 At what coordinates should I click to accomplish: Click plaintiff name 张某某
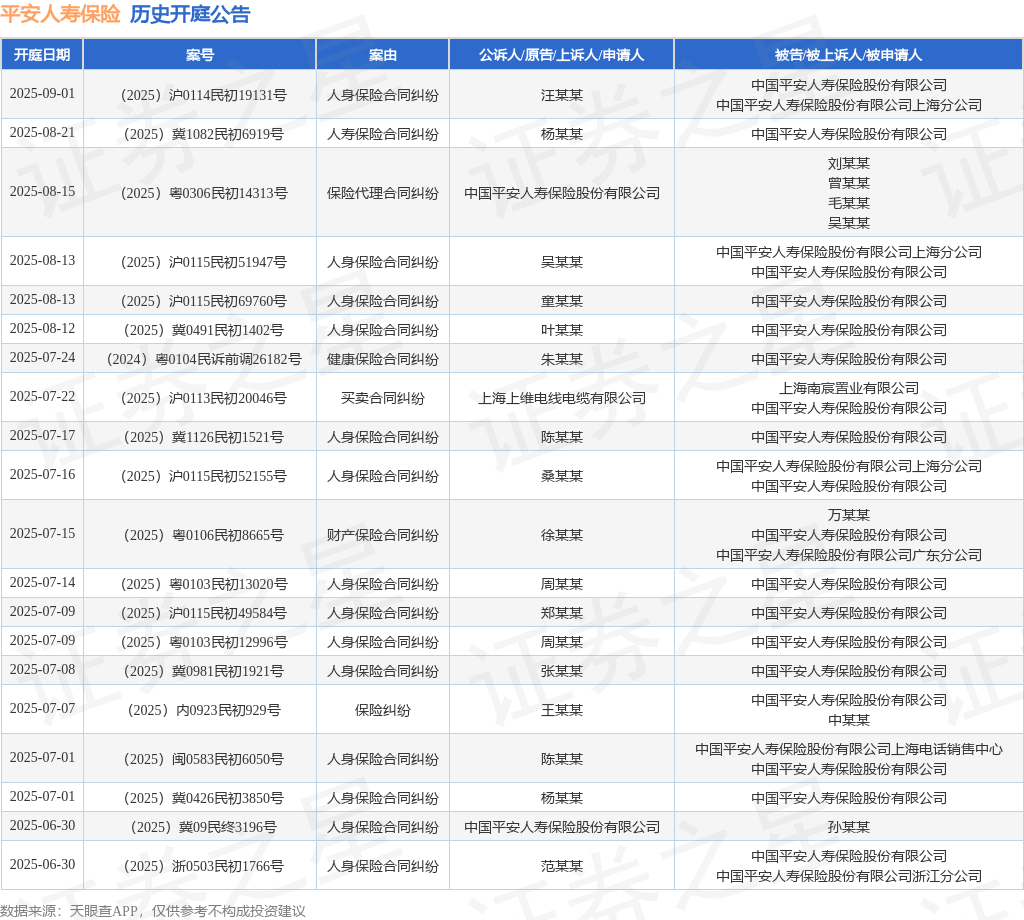coord(562,671)
